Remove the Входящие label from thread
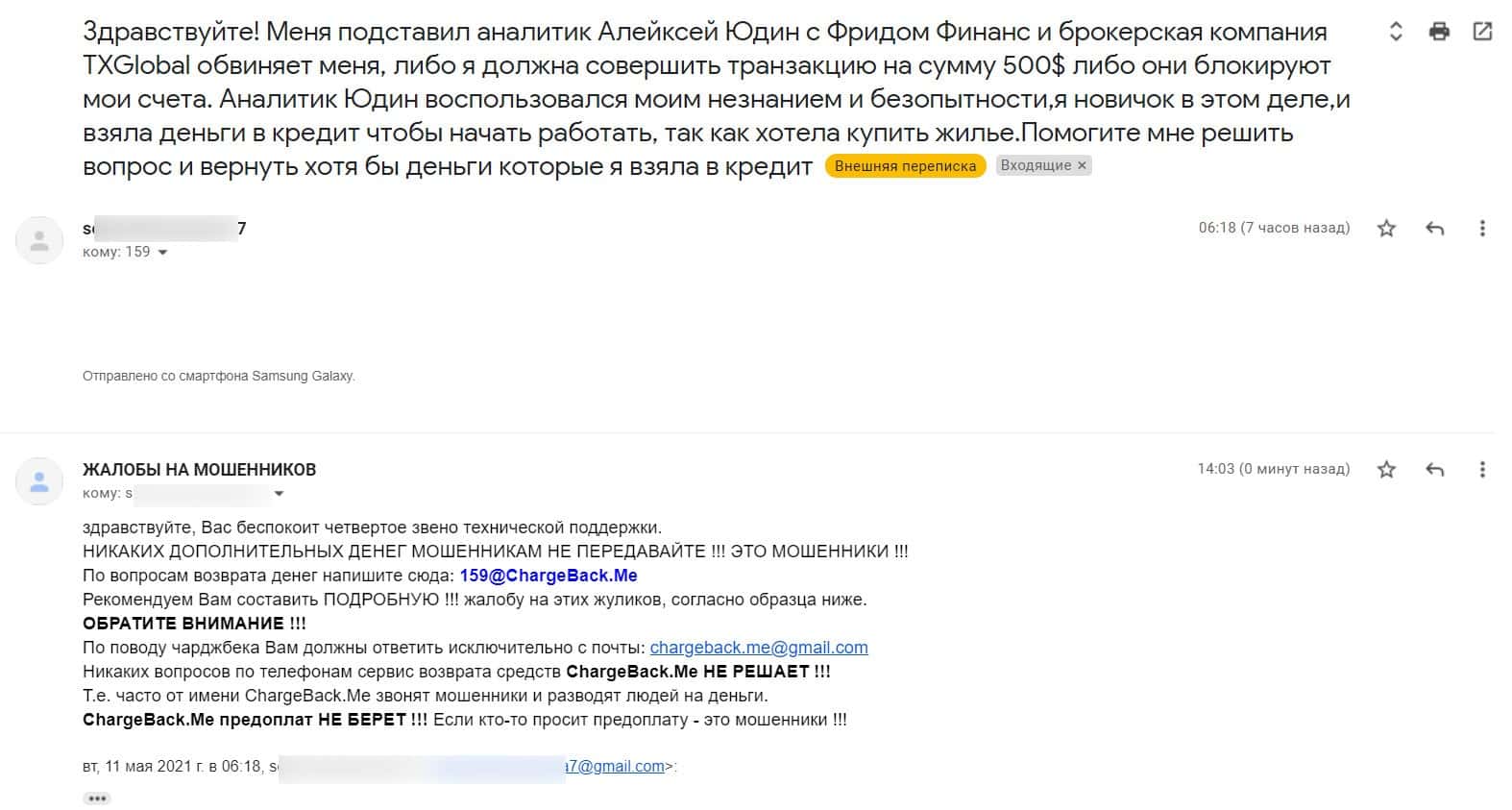1512x810 pixels. click(x=1082, y=166)
